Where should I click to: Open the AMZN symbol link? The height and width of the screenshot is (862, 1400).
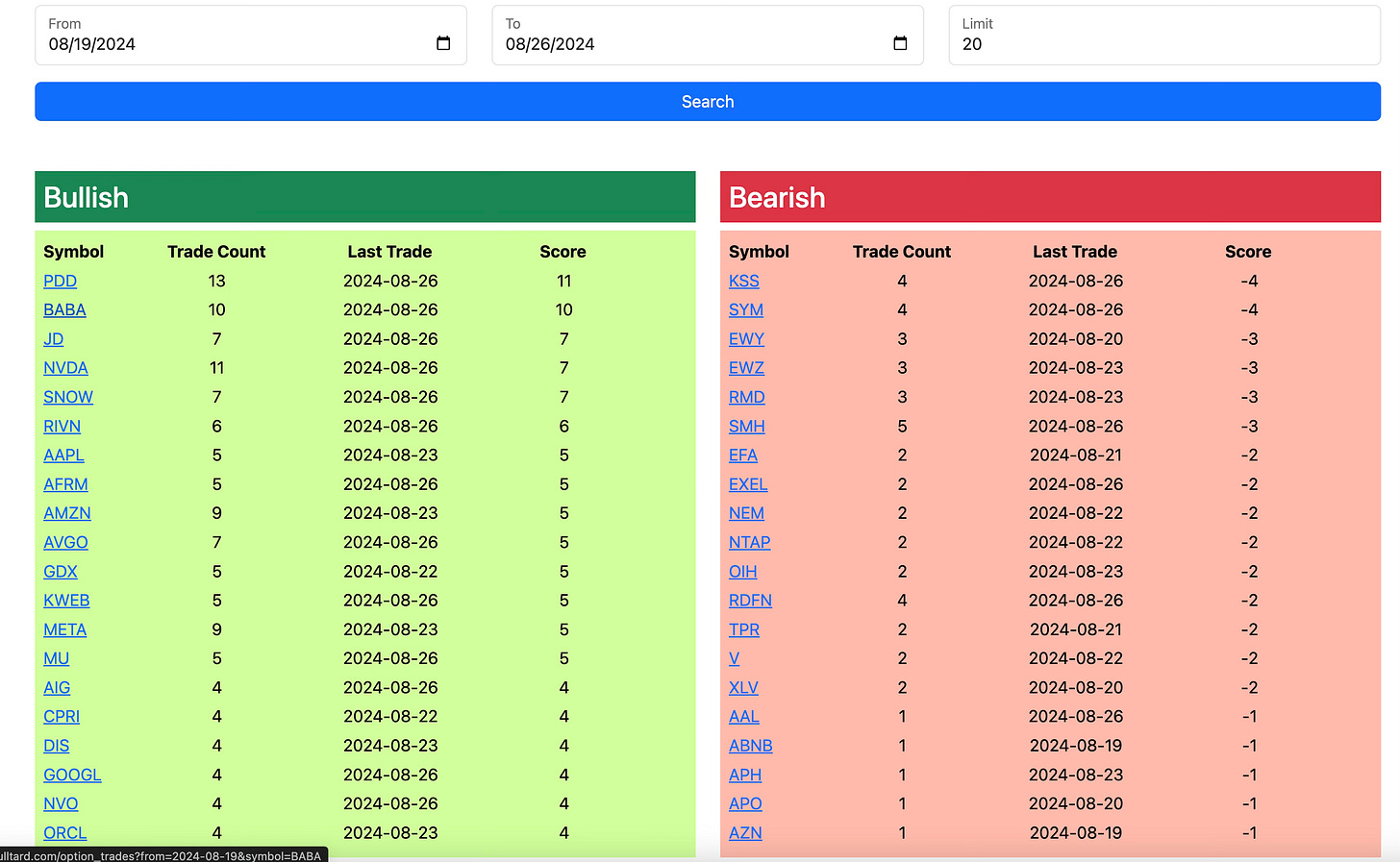(67, 513)
